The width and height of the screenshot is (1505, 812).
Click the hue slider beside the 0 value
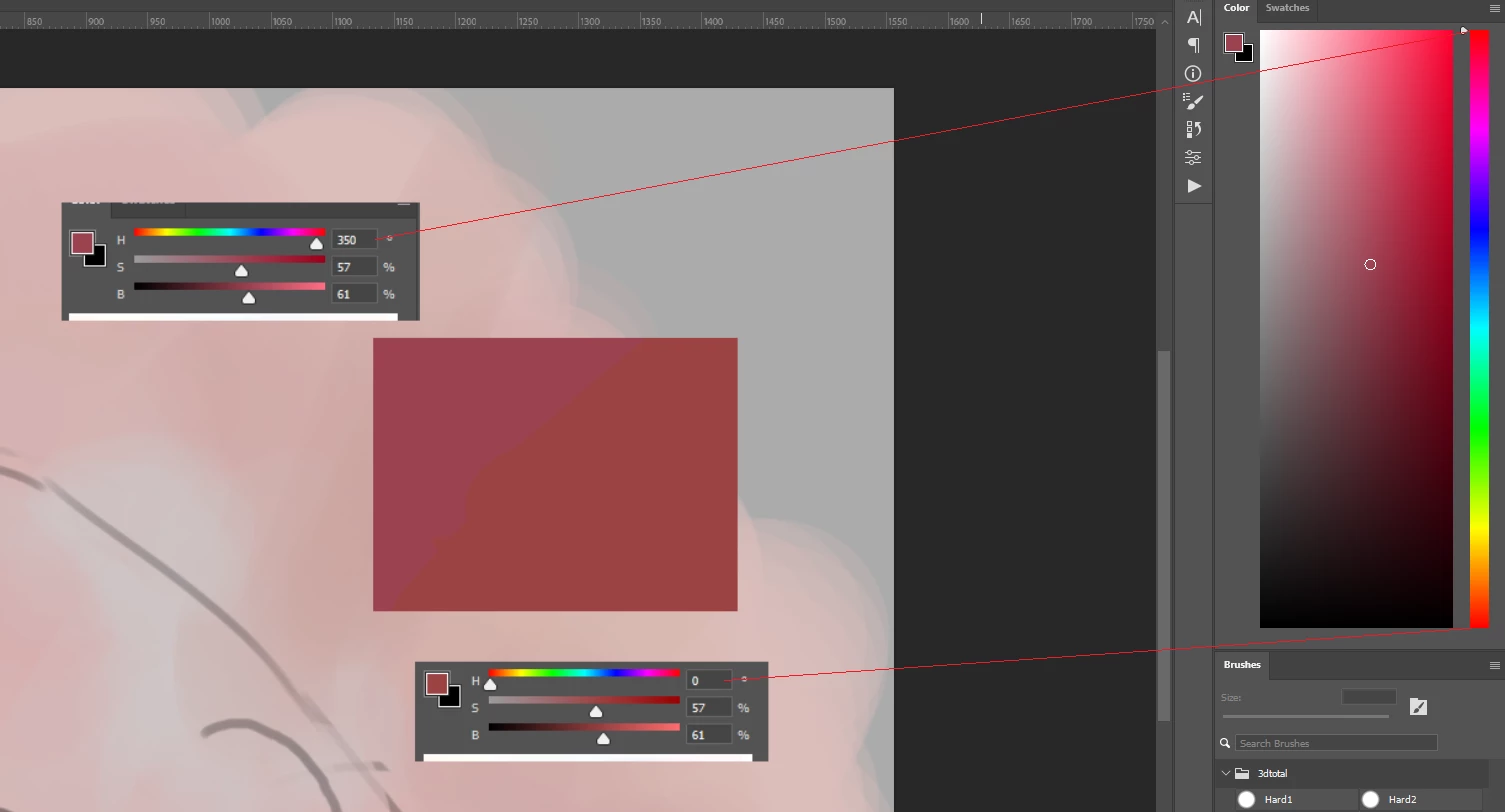[584, 674]
